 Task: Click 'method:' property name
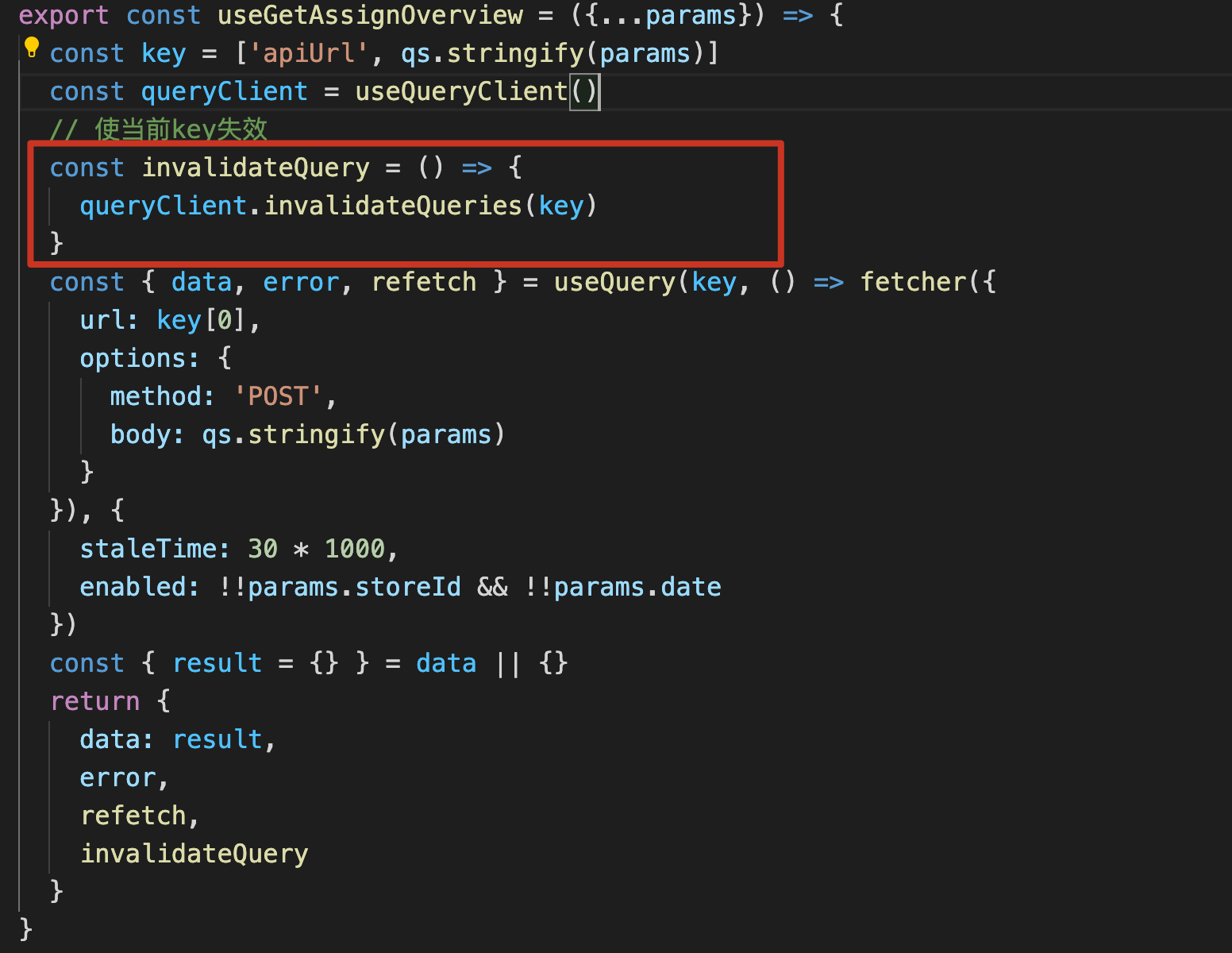click(x=162, y=396)
